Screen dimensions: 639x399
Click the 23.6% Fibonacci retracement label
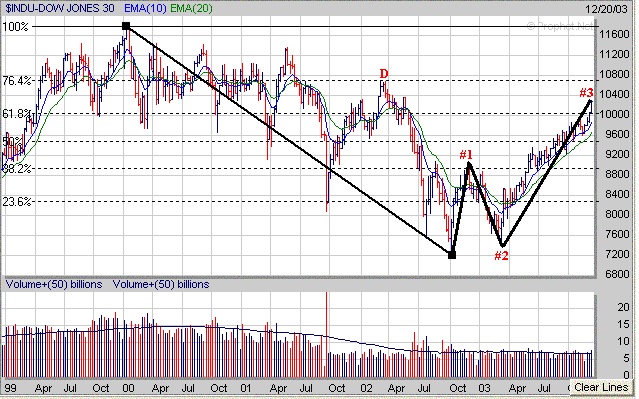(17, 202)
